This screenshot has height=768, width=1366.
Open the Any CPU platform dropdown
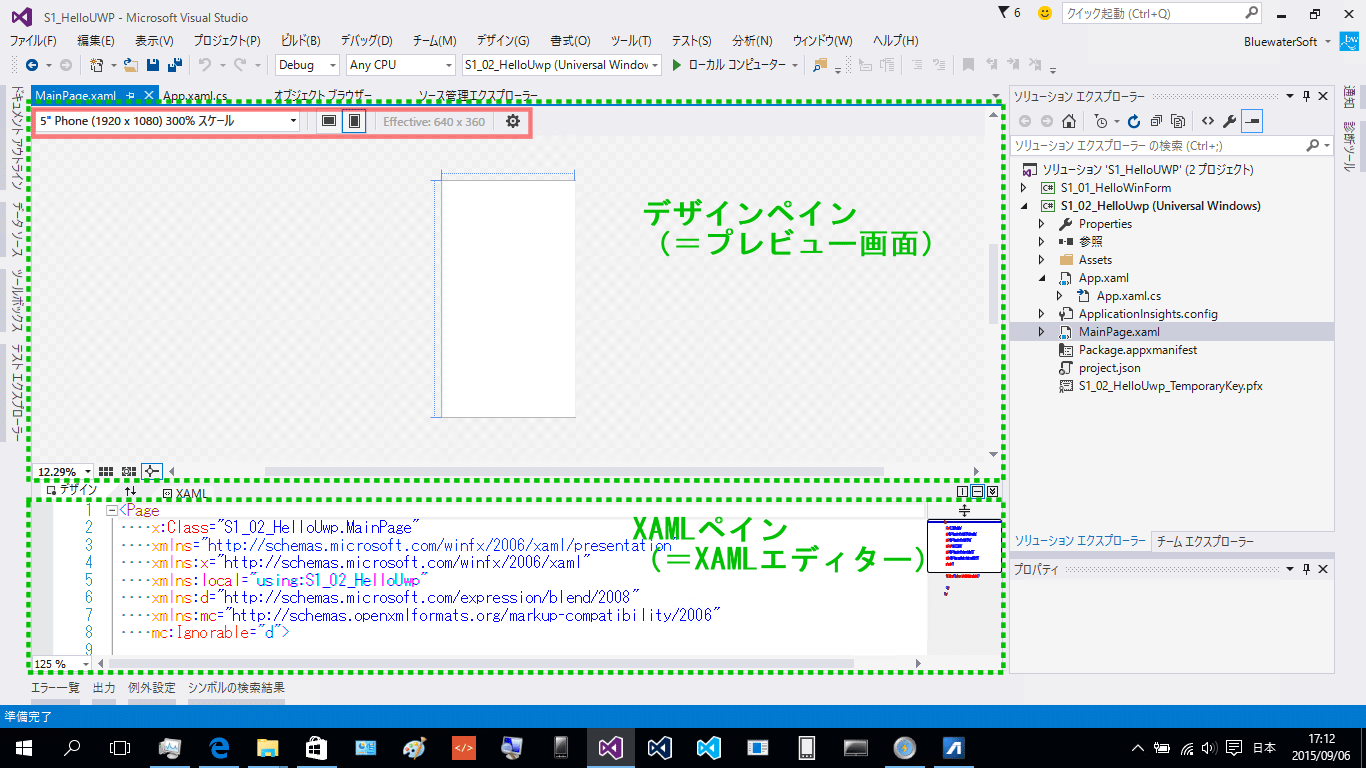point(400,65)
